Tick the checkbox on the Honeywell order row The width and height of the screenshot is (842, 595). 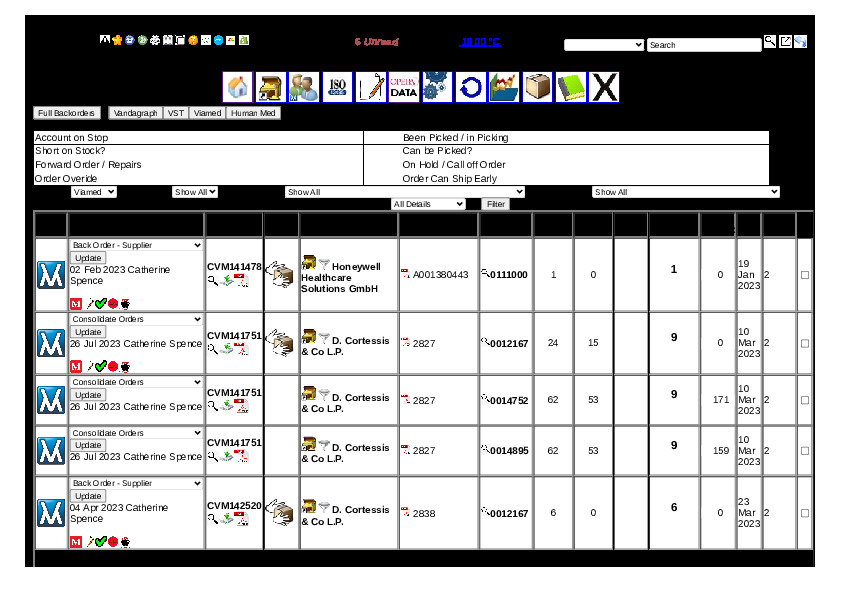805,275
